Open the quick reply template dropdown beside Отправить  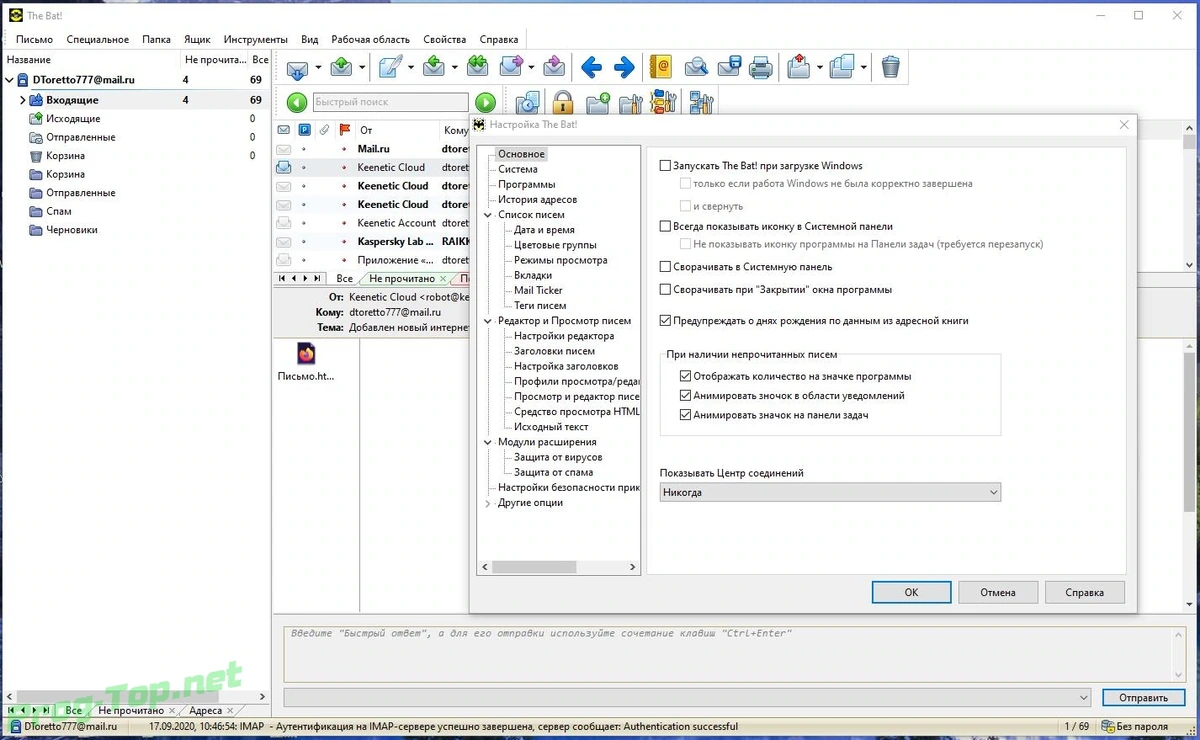[1085, 698]
